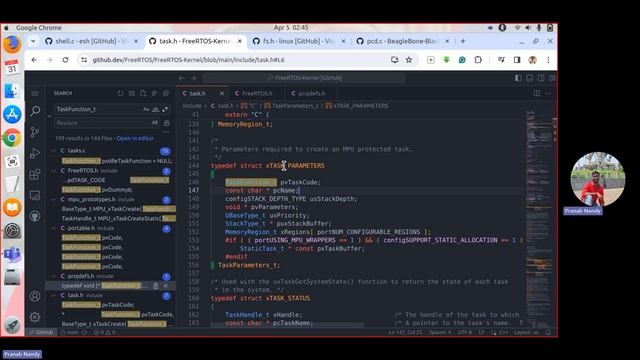Bookmark this page with the star icon

409,60
